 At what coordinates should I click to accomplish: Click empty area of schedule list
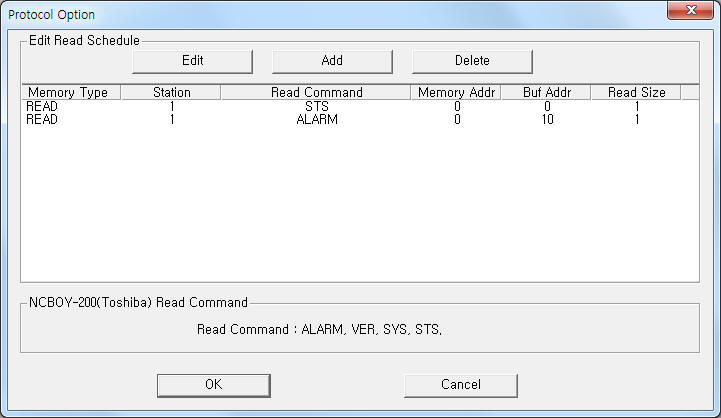(360, 210)
